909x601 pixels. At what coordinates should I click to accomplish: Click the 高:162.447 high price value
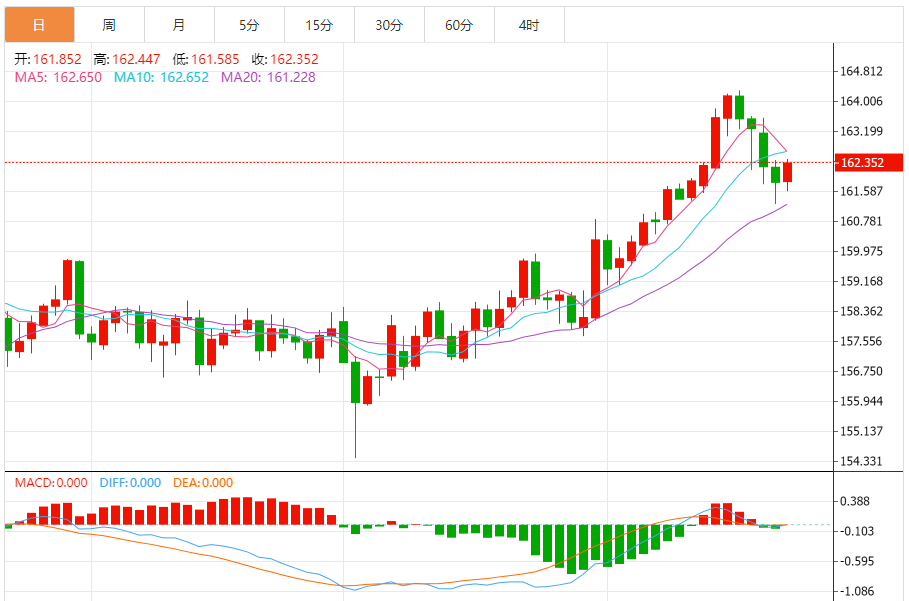[127, 59]
